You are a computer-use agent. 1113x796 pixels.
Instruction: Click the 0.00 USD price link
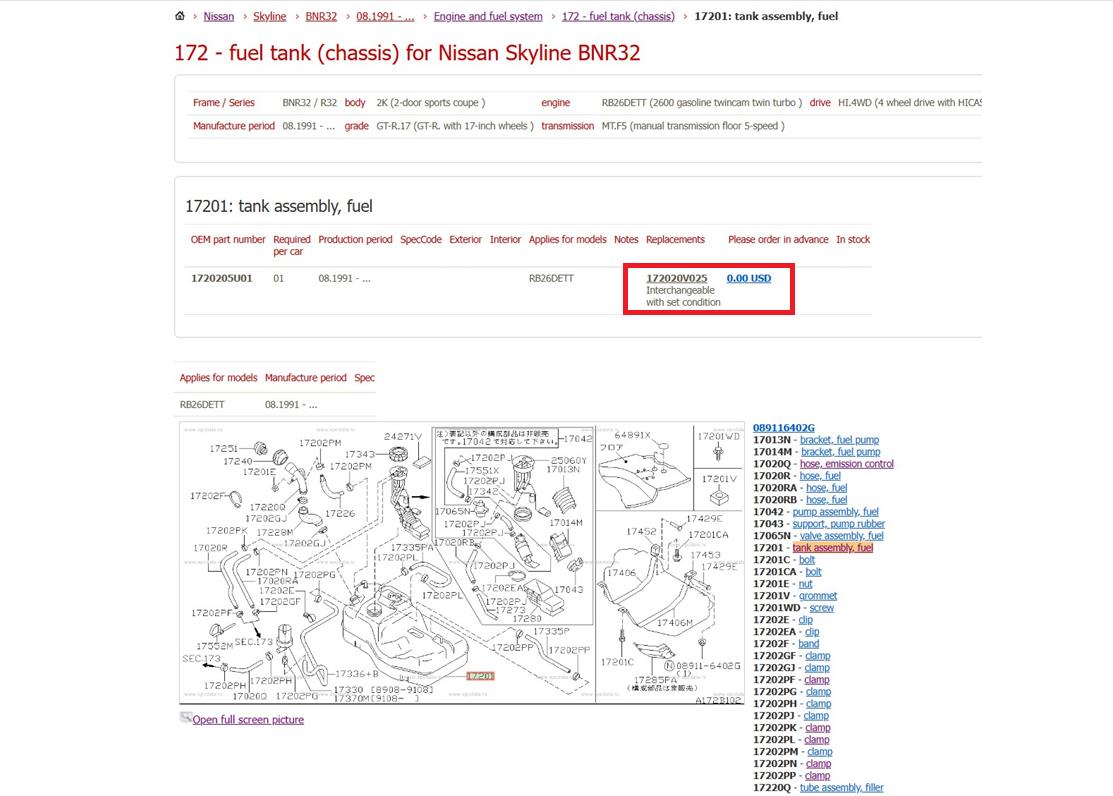click(749, 278)
